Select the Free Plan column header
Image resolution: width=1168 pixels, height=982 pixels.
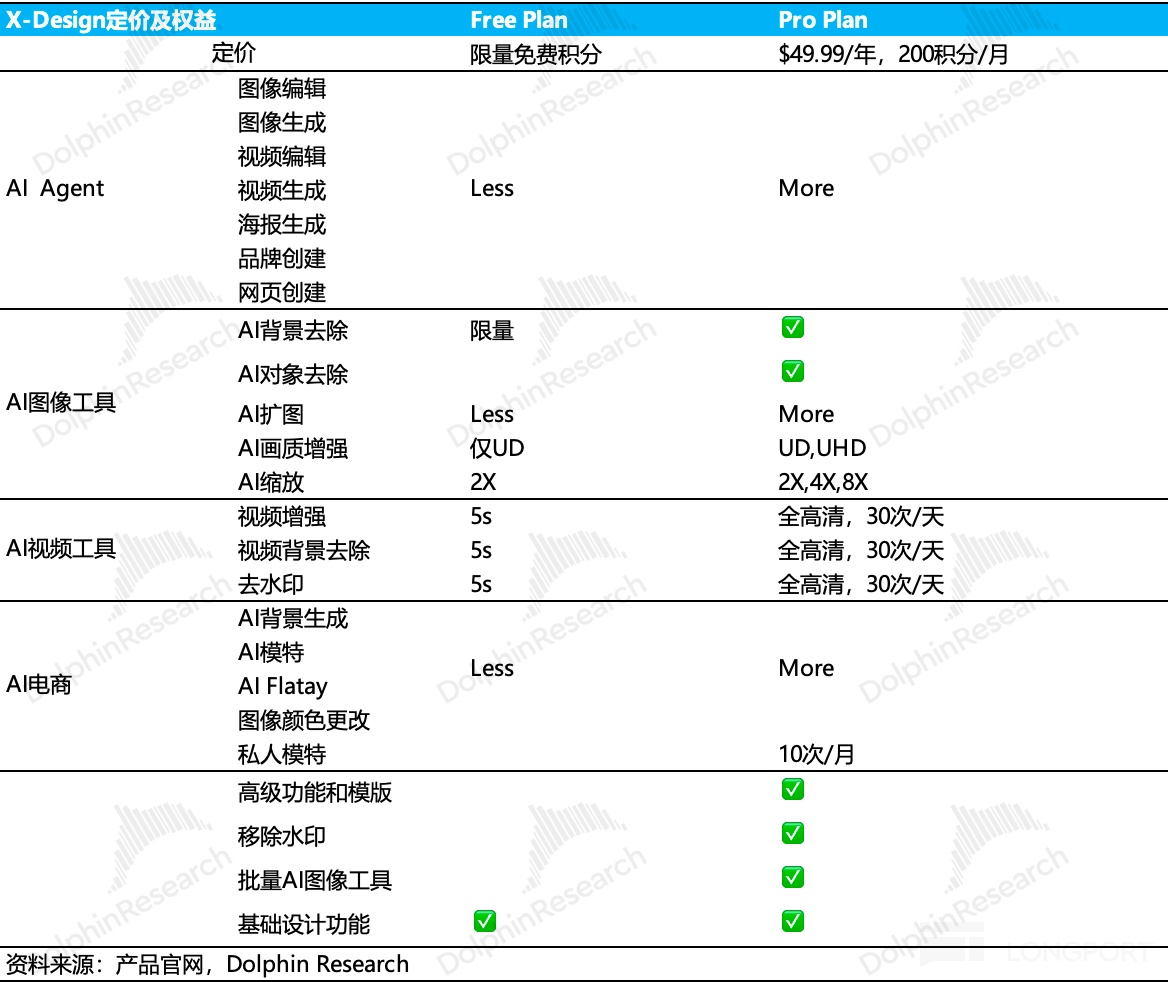click(x=518, y=20)
